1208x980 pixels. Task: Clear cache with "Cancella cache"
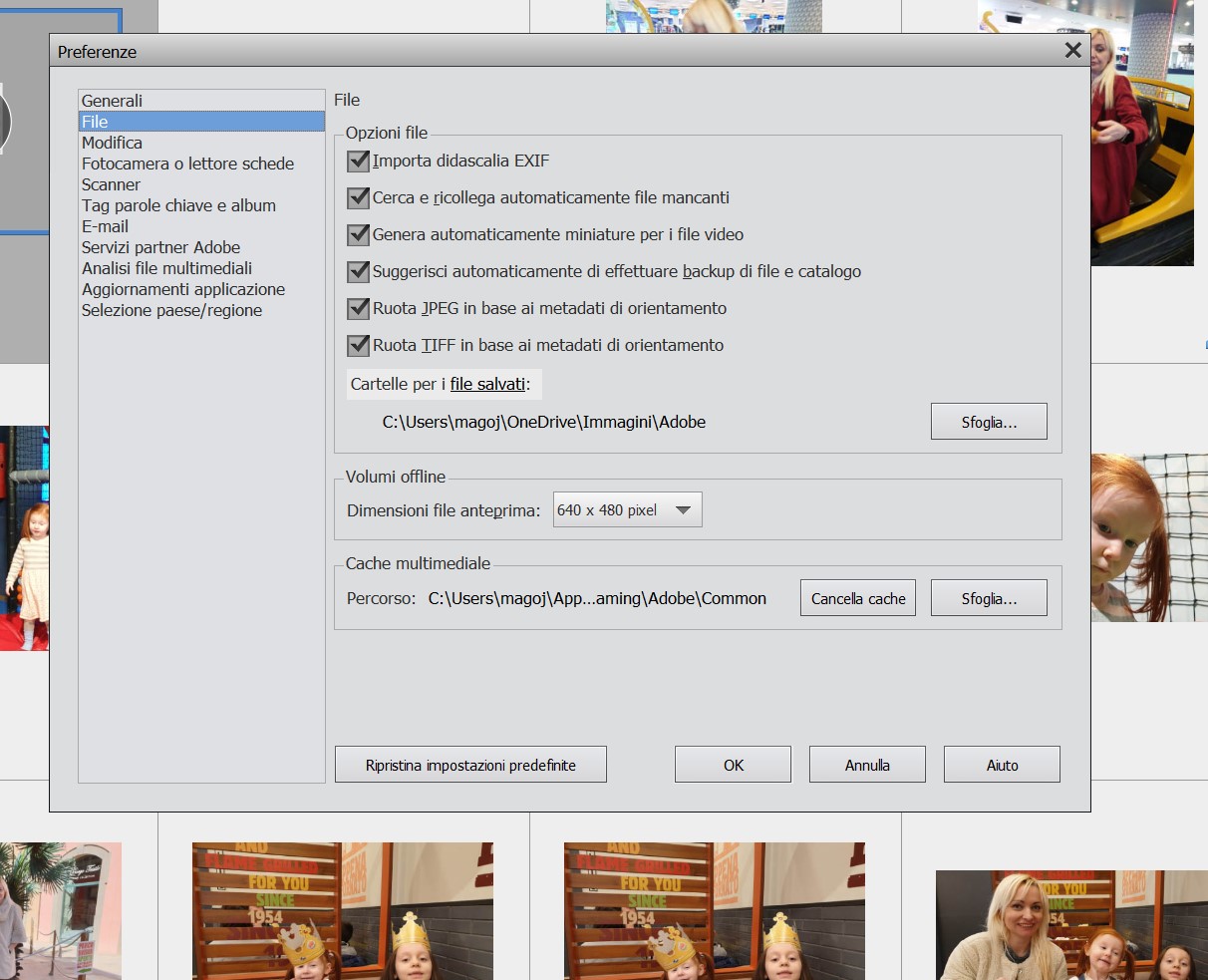(x=857, y=597)
